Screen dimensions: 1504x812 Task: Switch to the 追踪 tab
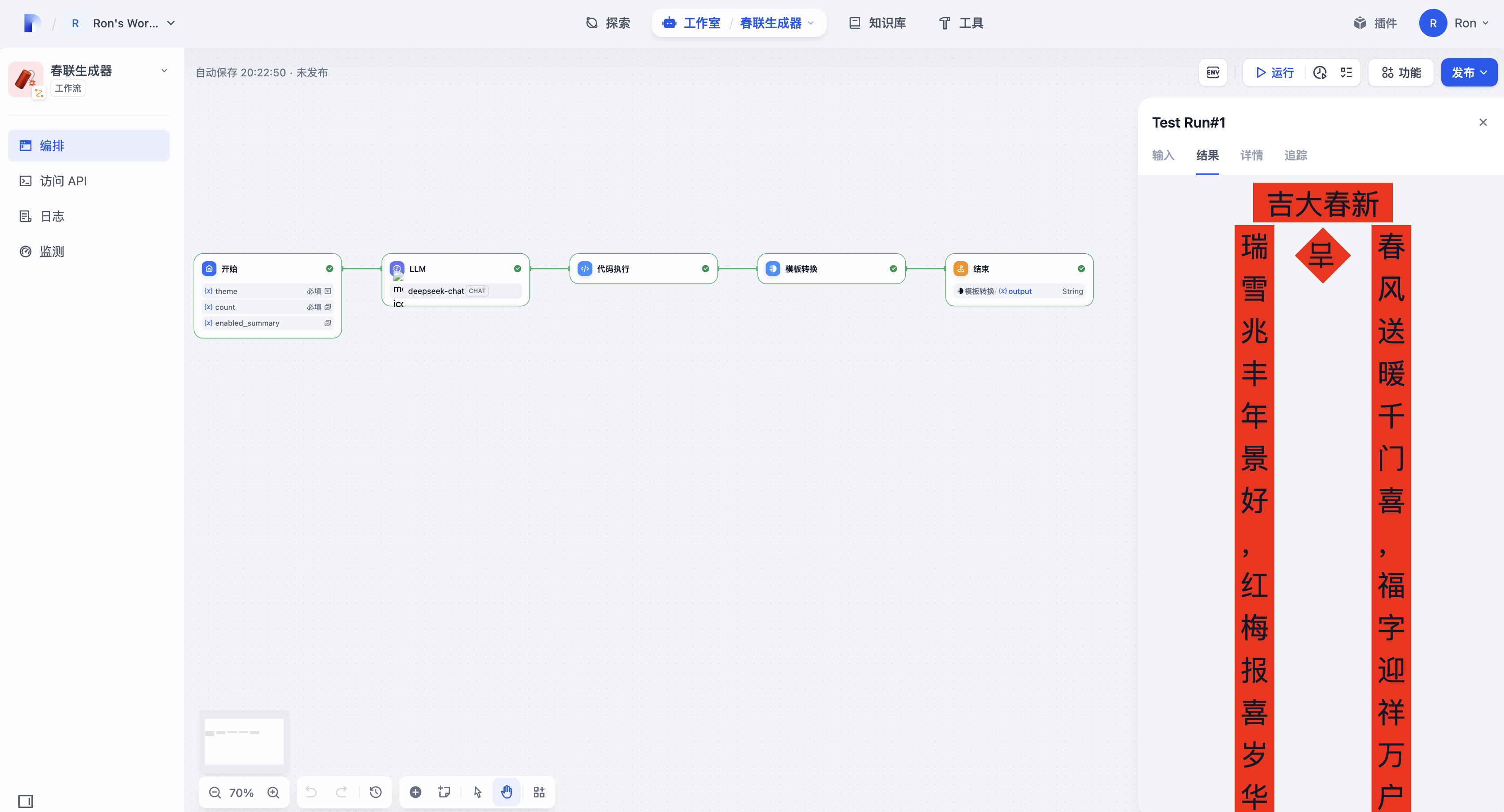[1295, 155]
